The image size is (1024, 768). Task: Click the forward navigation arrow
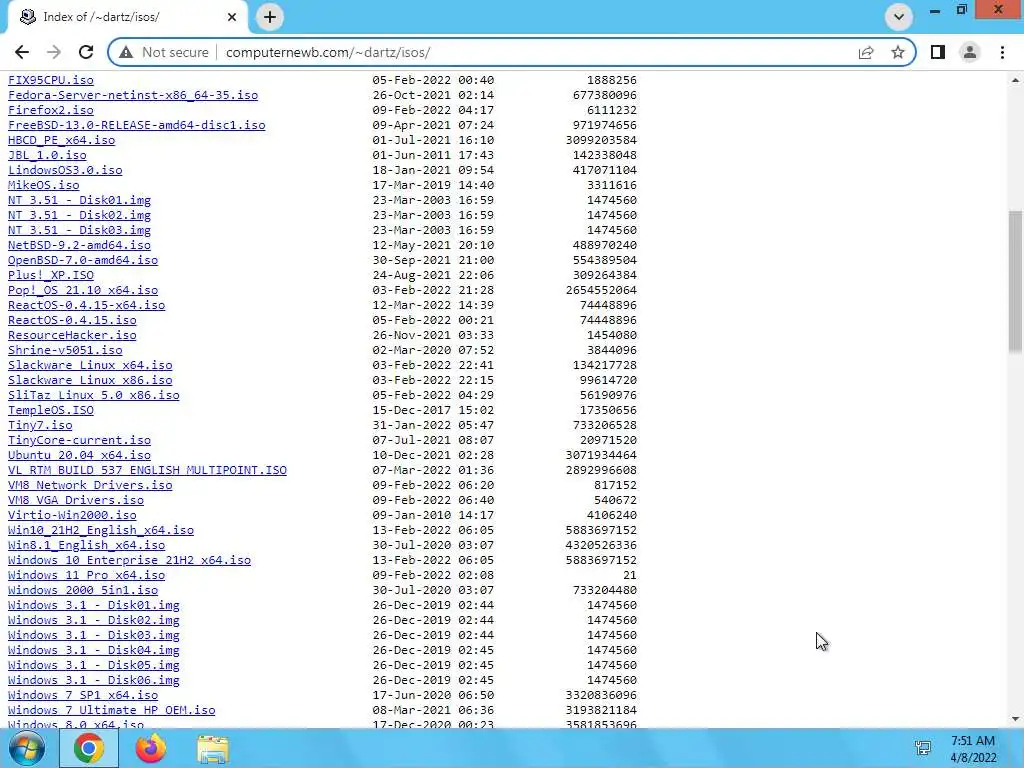tap(54, 52)
